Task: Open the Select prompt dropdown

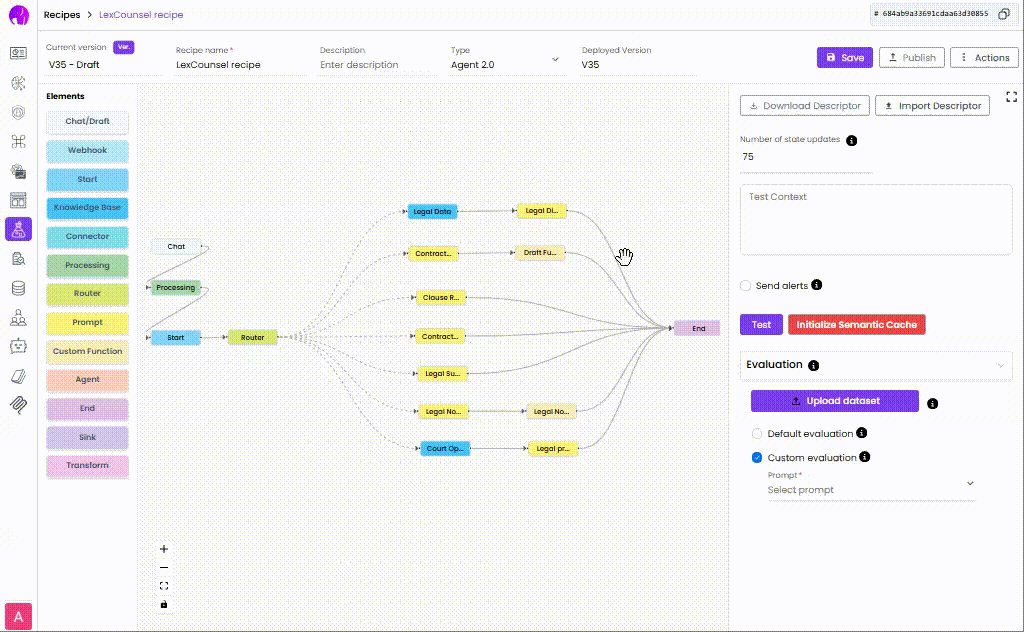Action: [x=870, y=490]
